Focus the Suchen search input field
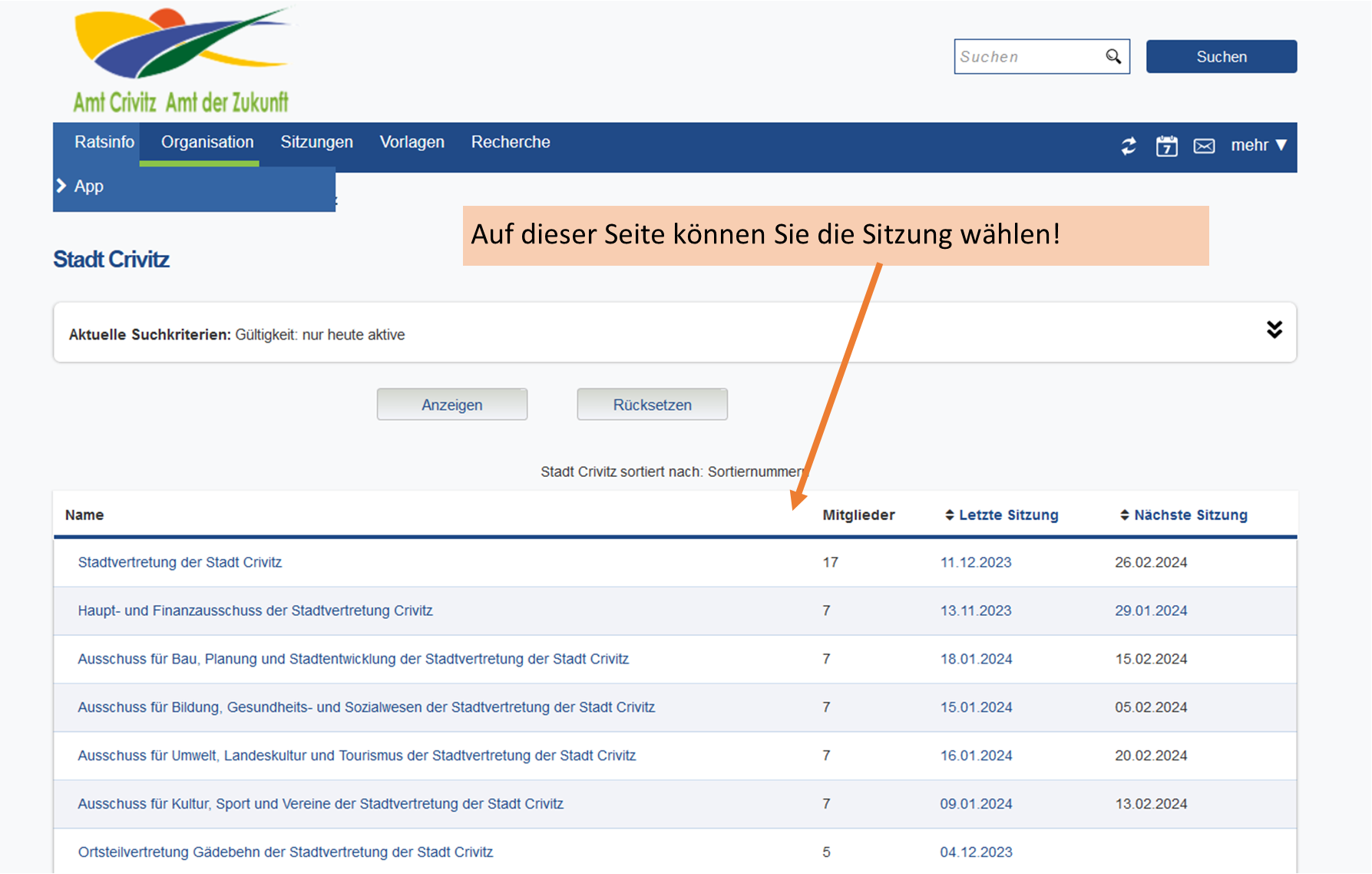Viewport: 1372px width, 874px height. 1029,57
